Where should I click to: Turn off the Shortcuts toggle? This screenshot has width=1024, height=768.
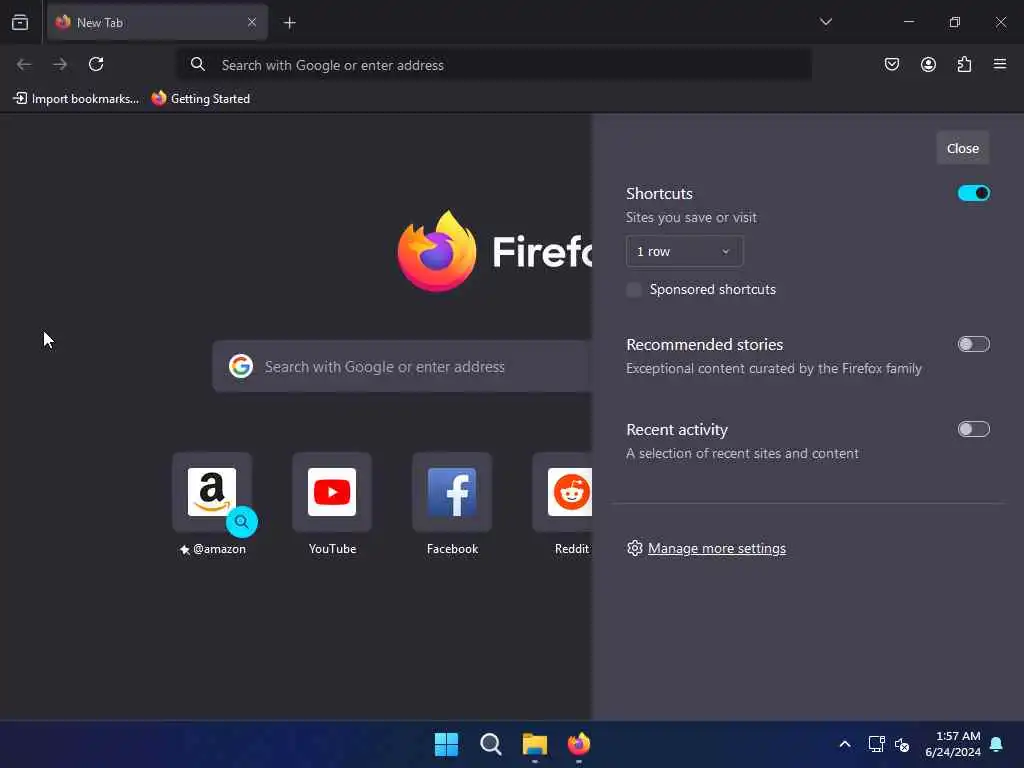pyautogui.click(x=973, y=193)
